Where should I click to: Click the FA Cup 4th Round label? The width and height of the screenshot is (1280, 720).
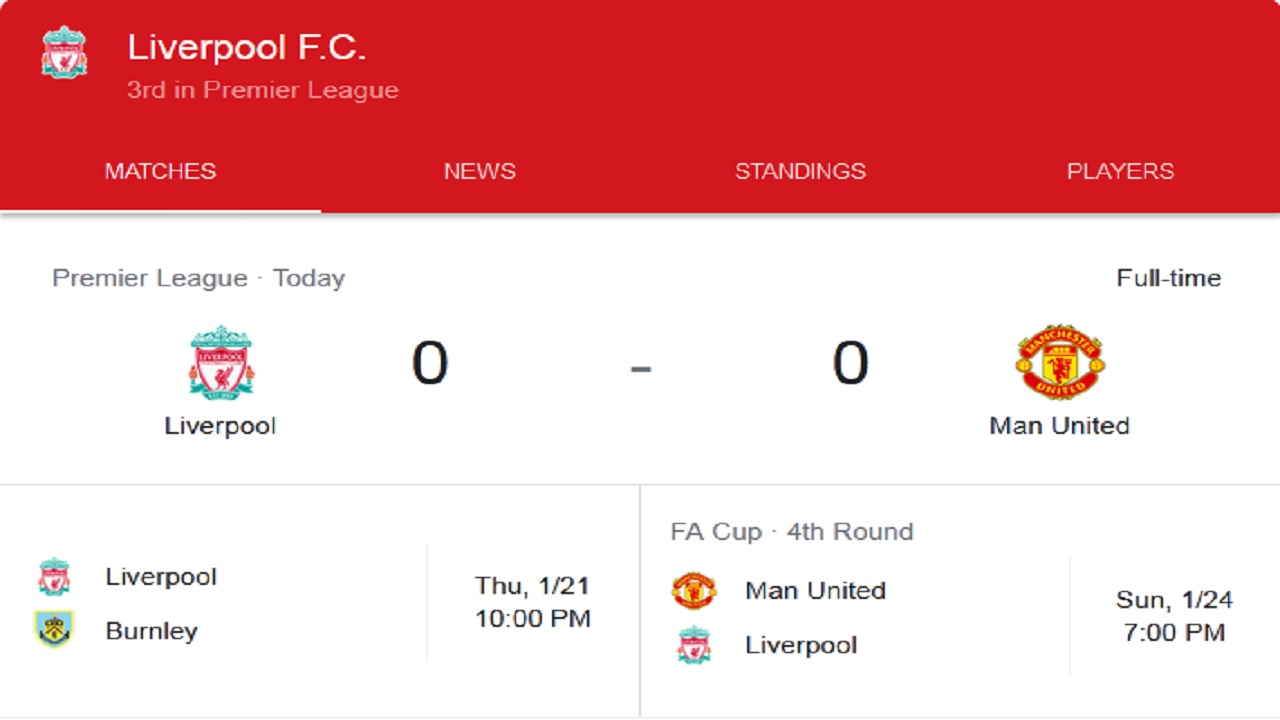click(792, 531)
